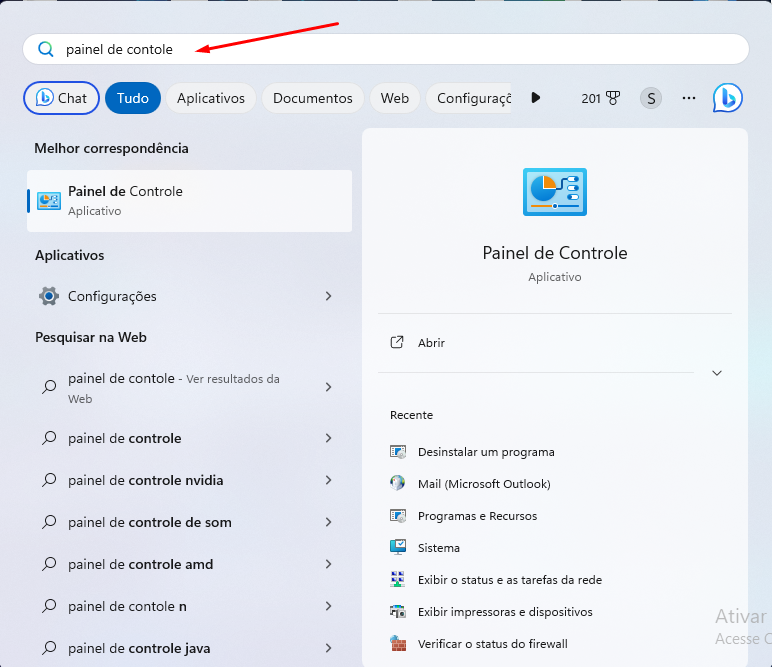
Task: Click the Desinstalar um programa icon
Action: point(398,452)
